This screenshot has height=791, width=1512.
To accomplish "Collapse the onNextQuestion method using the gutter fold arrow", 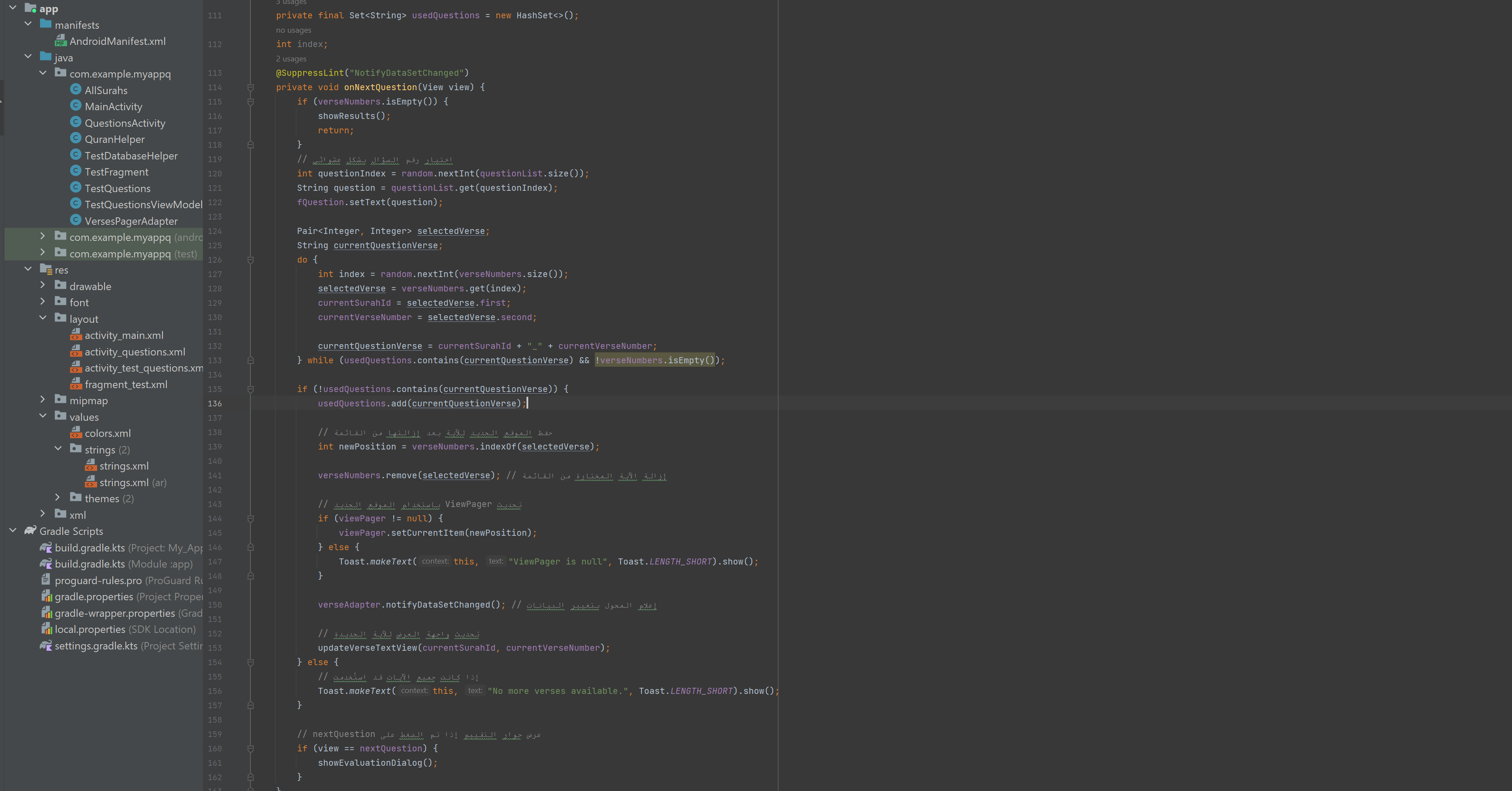I will 251,87.
